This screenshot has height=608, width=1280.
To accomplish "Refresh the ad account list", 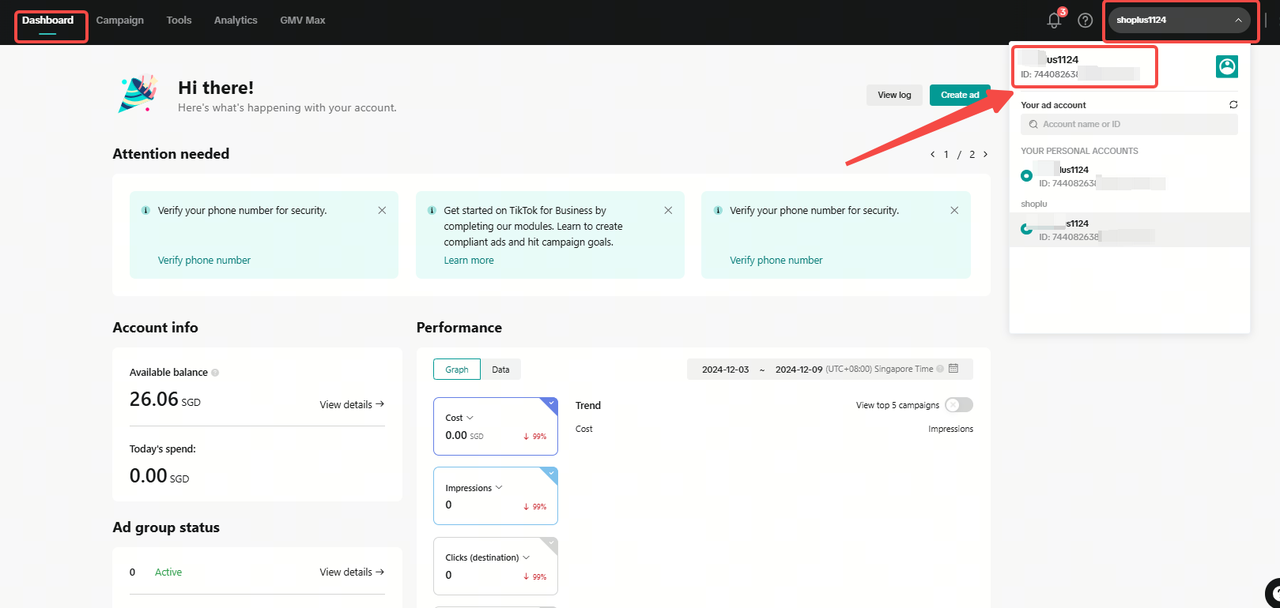I will [1233, 104].
